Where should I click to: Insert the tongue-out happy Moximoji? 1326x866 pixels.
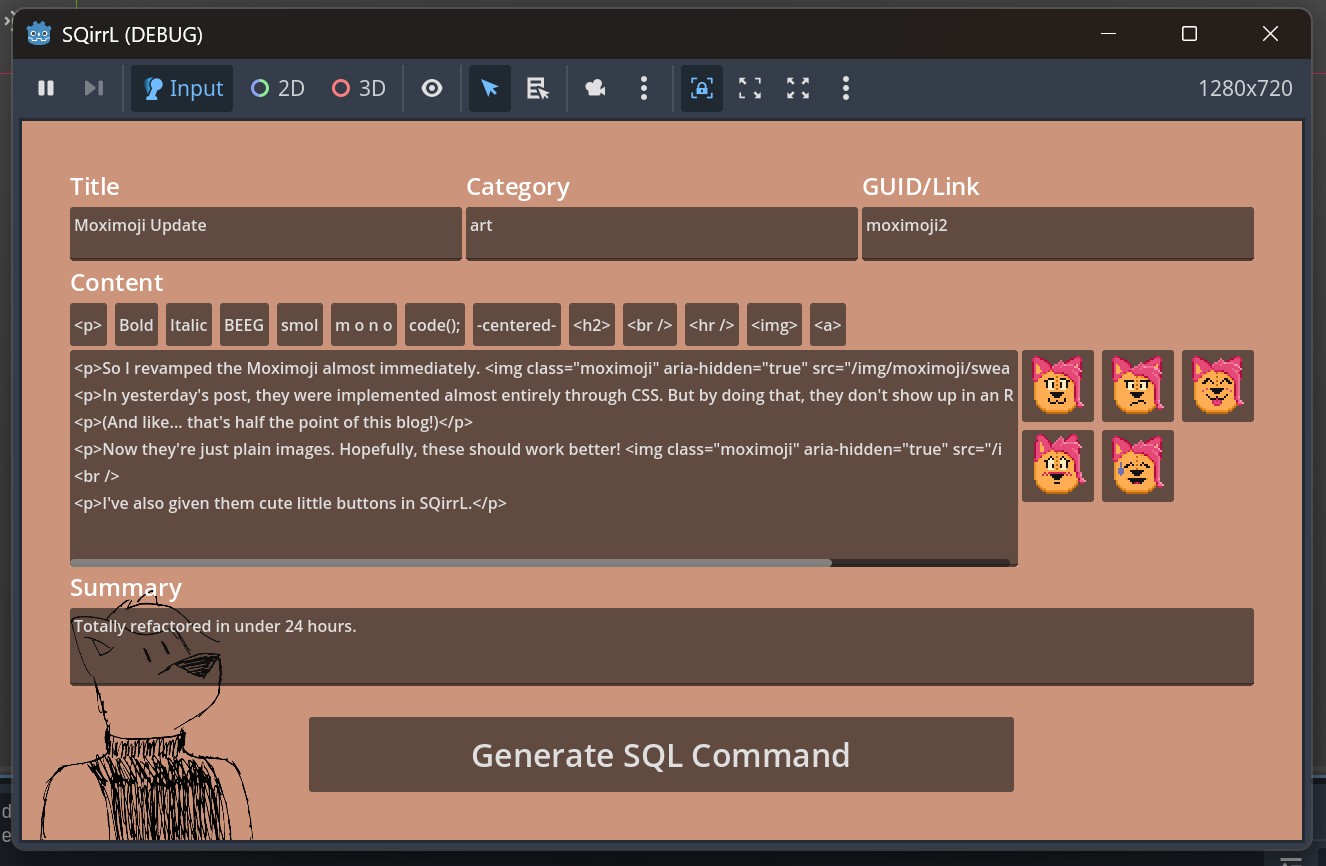[x=1217, y=386]
